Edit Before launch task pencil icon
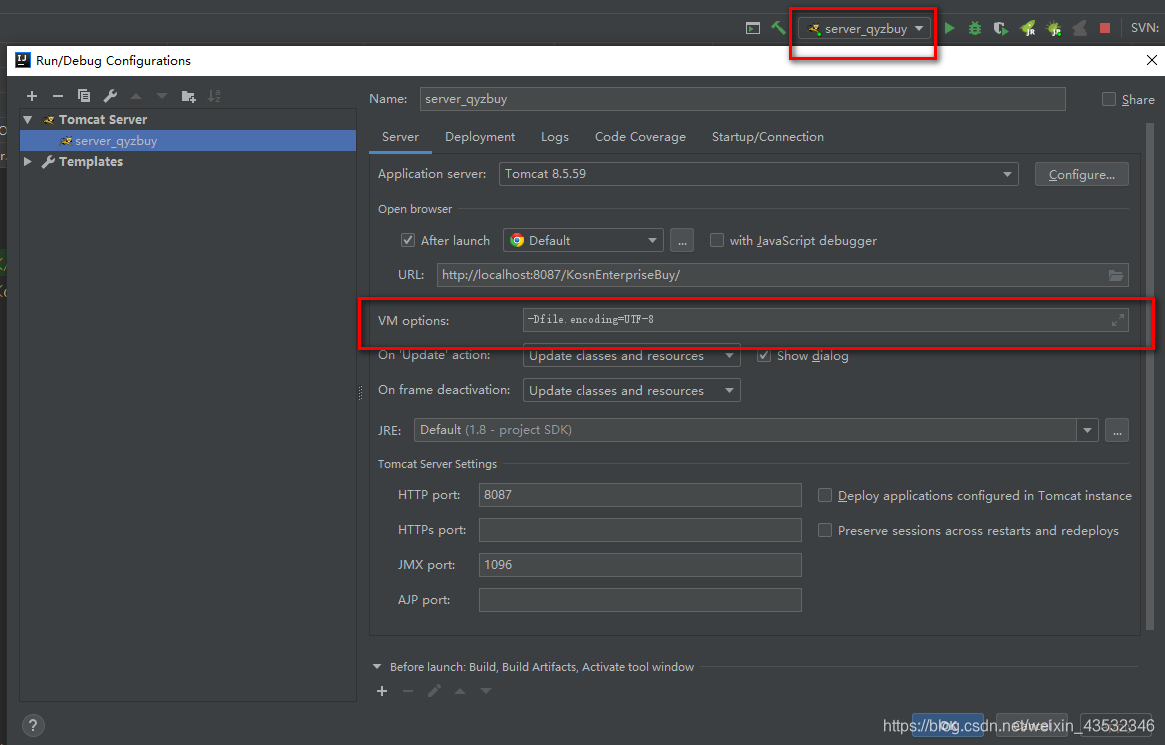This screenshot has height=745, width=1165. (x=434, y=691)
